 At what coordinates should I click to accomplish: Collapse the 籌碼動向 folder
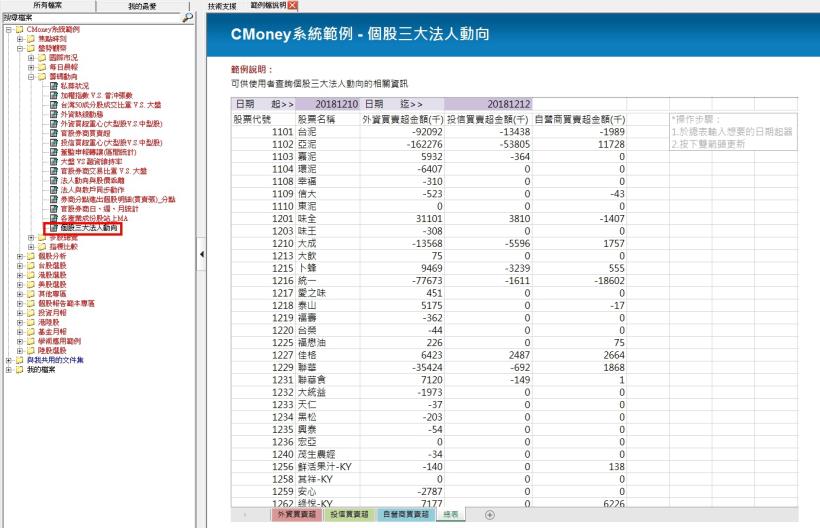tap(31, 76)
